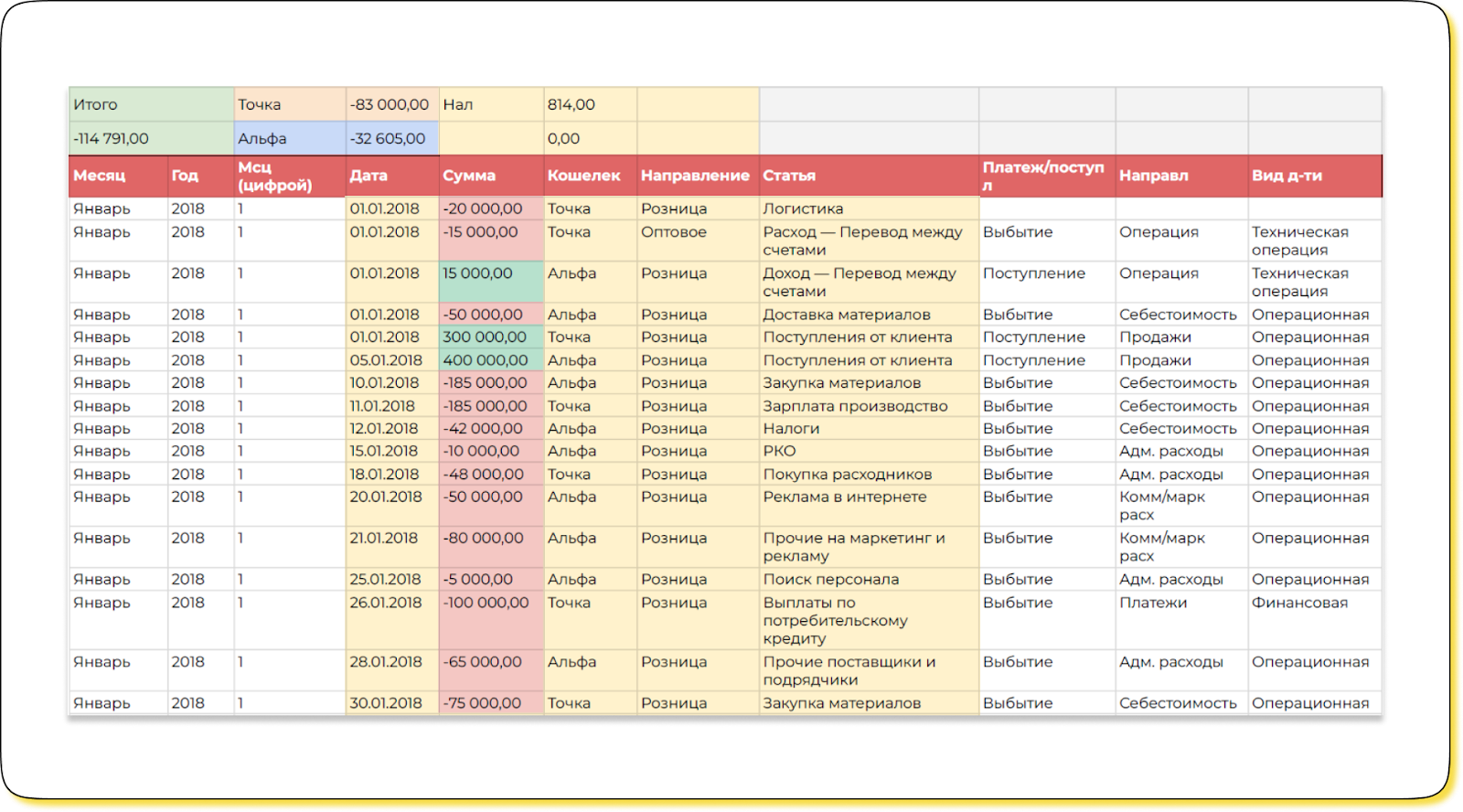Screen dimensions: 1463x812
Task: Select the green 400 000,00 amount cell
Action: coord(486,360)
